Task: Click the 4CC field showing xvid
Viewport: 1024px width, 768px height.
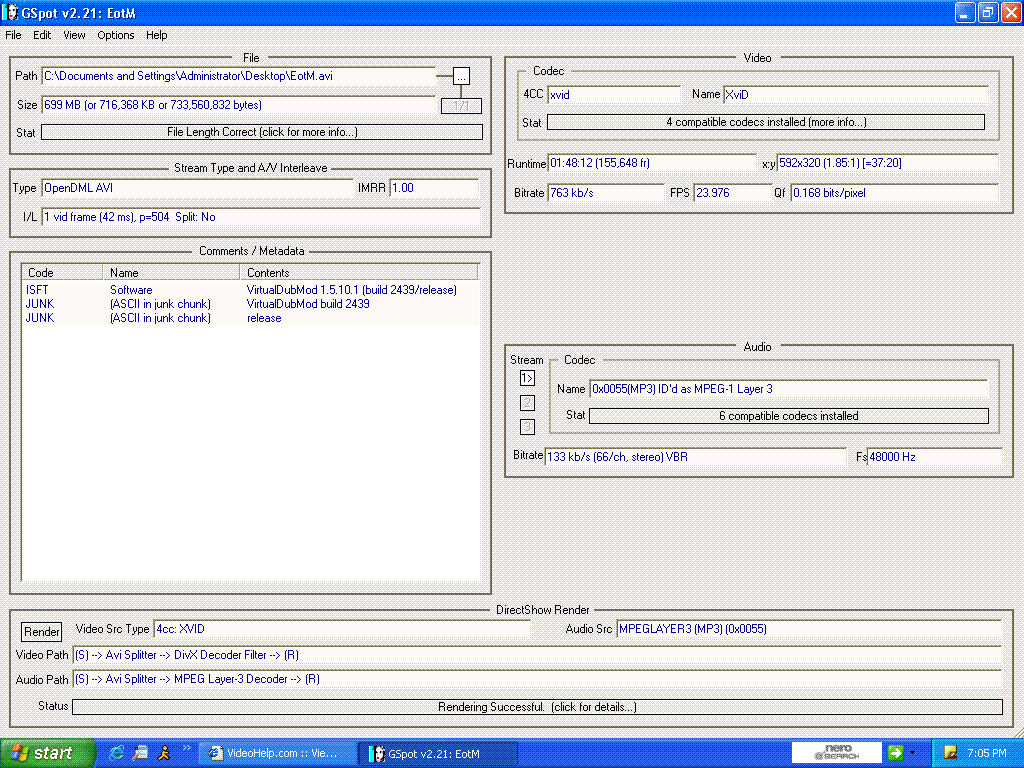Action: pos(614,95)
